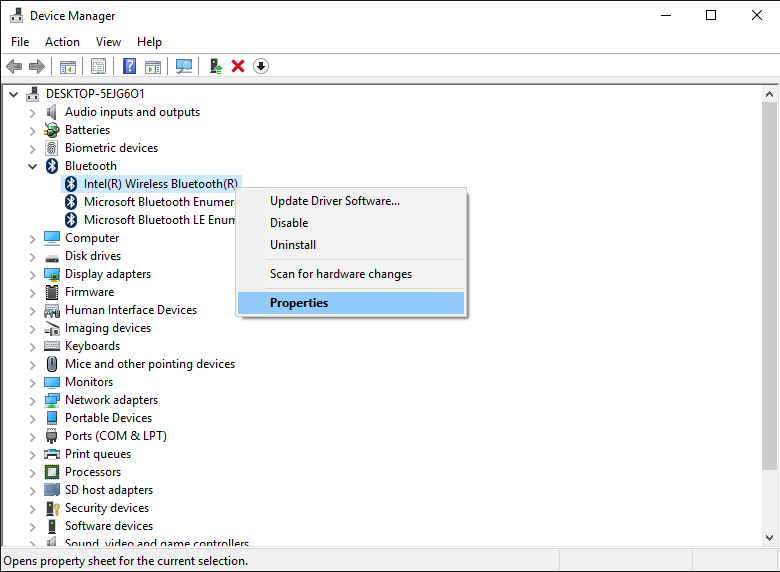Click the Back arrow in toolbar
The image size is (780, 572).
14,66
